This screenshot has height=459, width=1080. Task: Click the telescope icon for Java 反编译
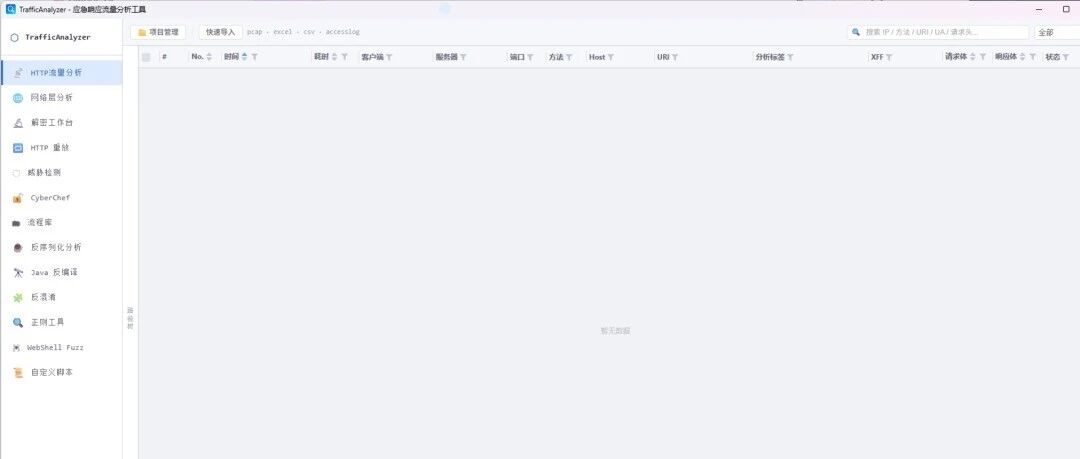pos(18,273)
